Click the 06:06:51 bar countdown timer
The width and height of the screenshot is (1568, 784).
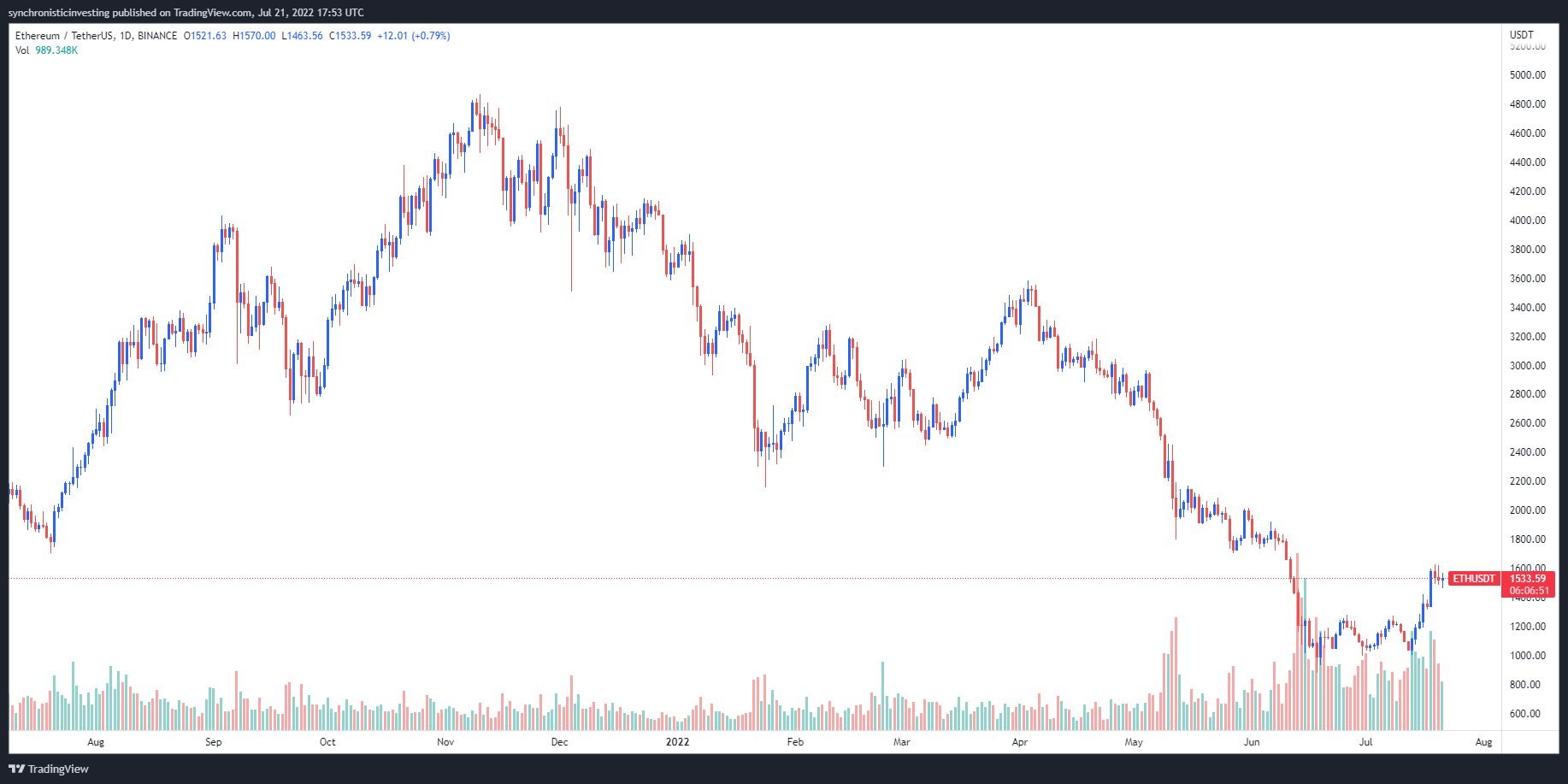(x=1529, y=591)
